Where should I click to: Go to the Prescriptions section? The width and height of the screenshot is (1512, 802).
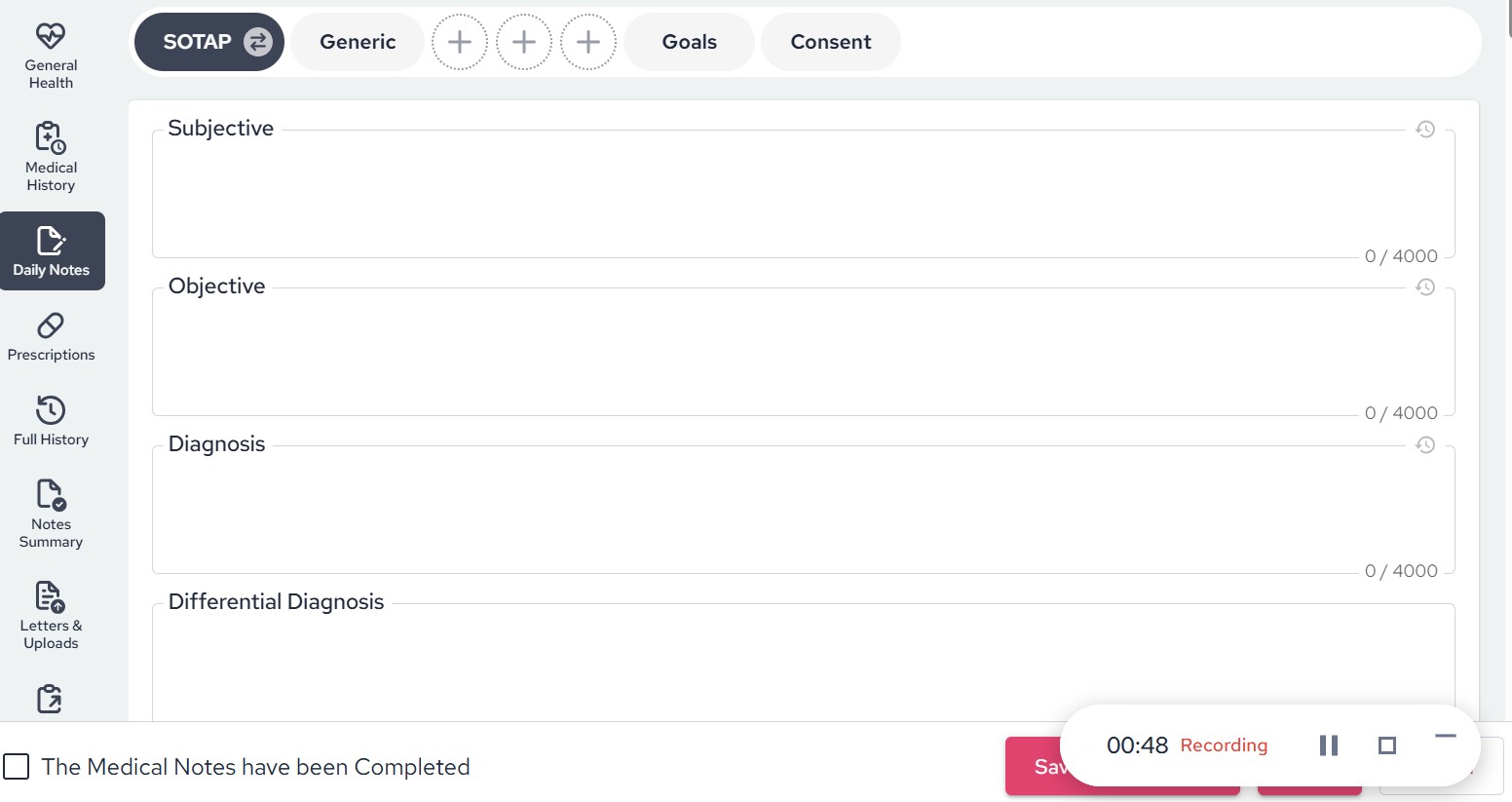point(51,337)
